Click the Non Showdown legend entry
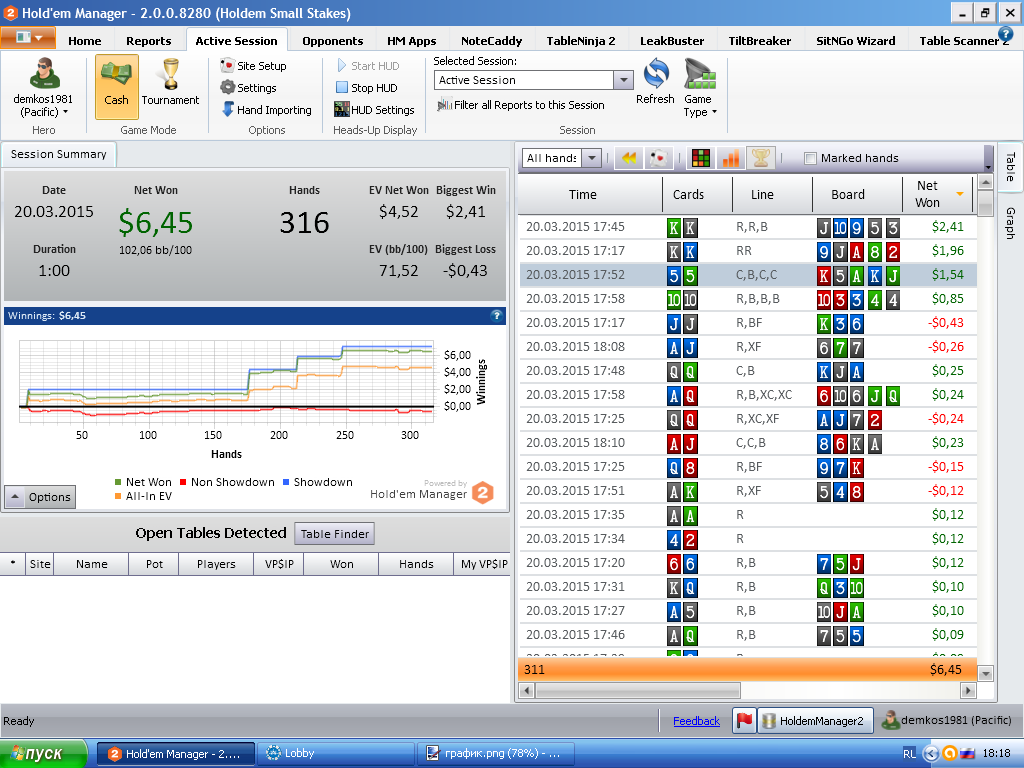Screen dimensions: 1024x768 pos(227,482)
